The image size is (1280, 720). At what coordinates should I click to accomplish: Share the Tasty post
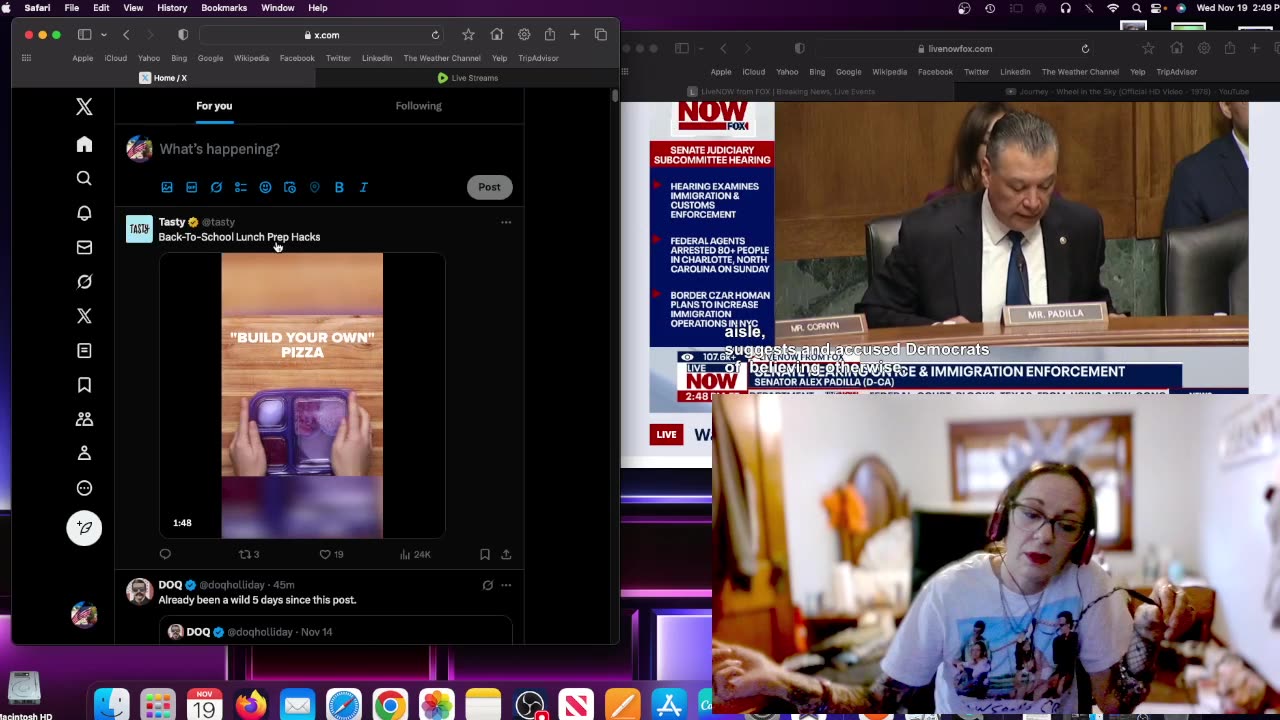coord(506,554)
